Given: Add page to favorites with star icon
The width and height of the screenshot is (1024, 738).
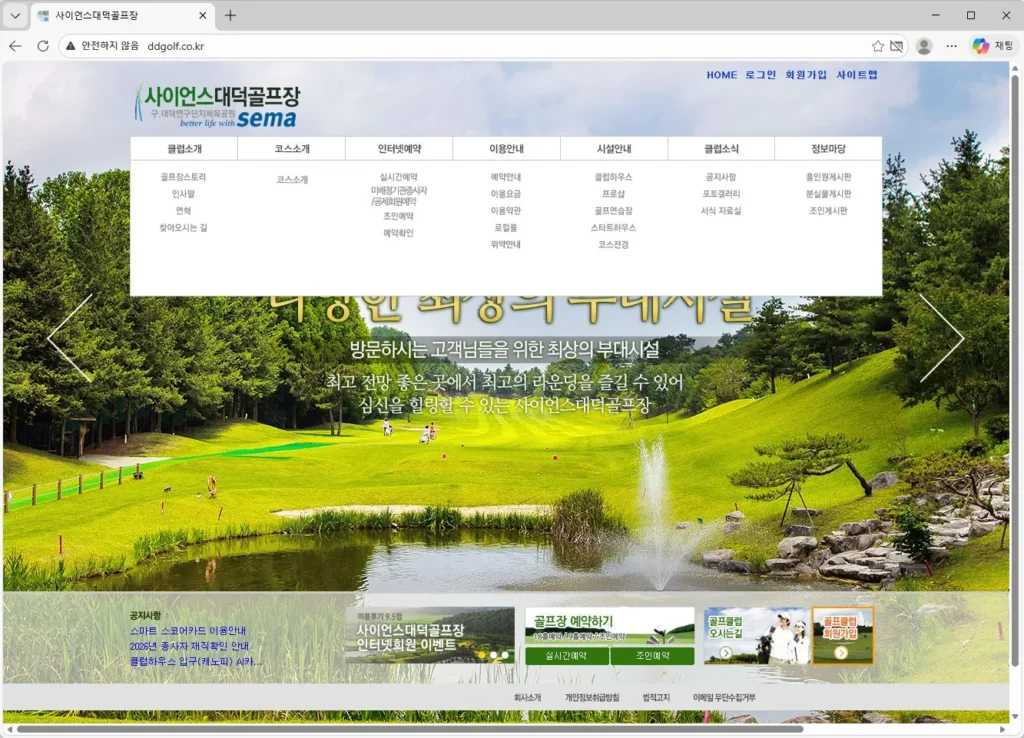Looking at the screenshot, I should point(877,46).
